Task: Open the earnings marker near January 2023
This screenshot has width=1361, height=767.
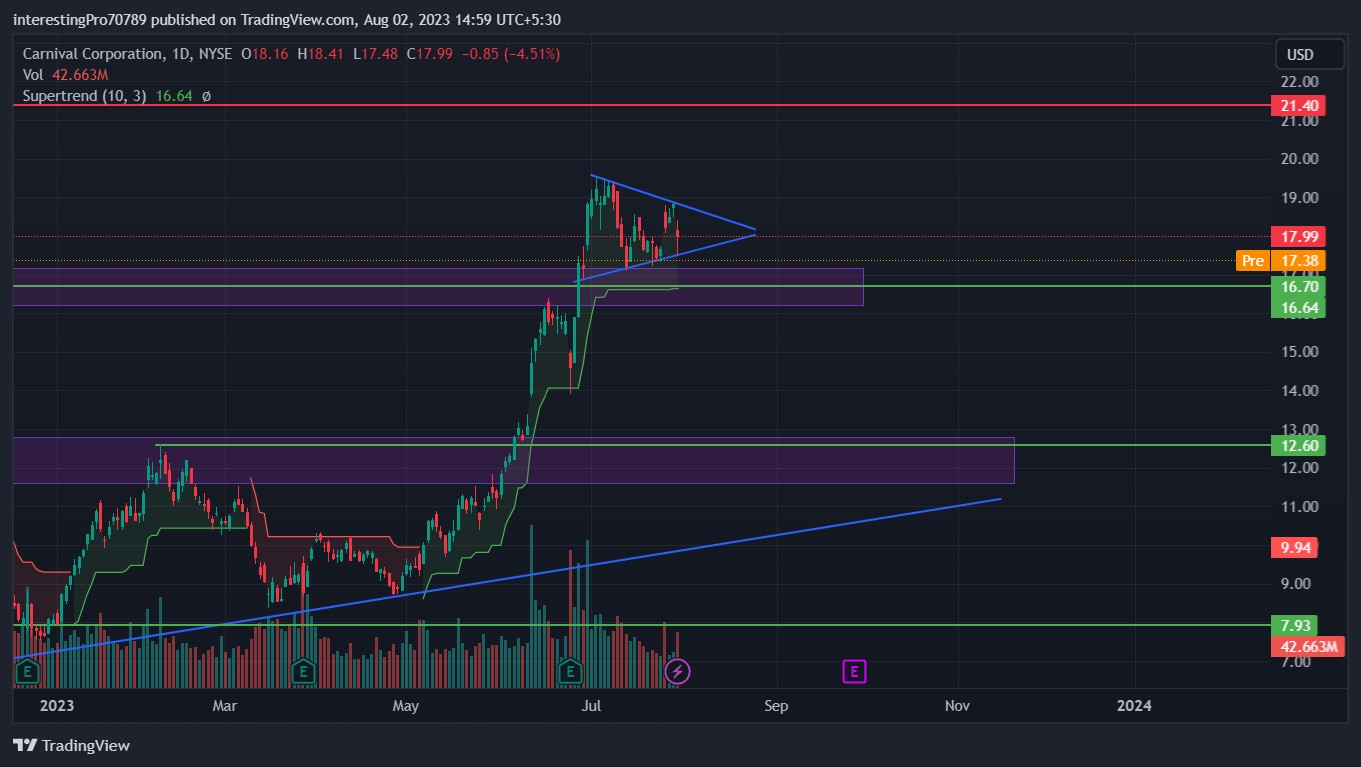Action: point(27,672)
